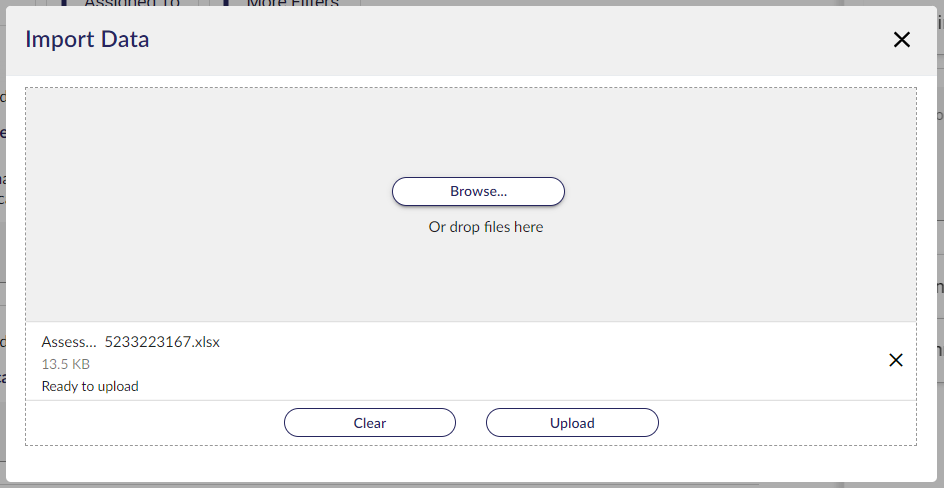Click the Or drop files here text
Viewport: 944px width, 488px height.
[x=486, y=227]
